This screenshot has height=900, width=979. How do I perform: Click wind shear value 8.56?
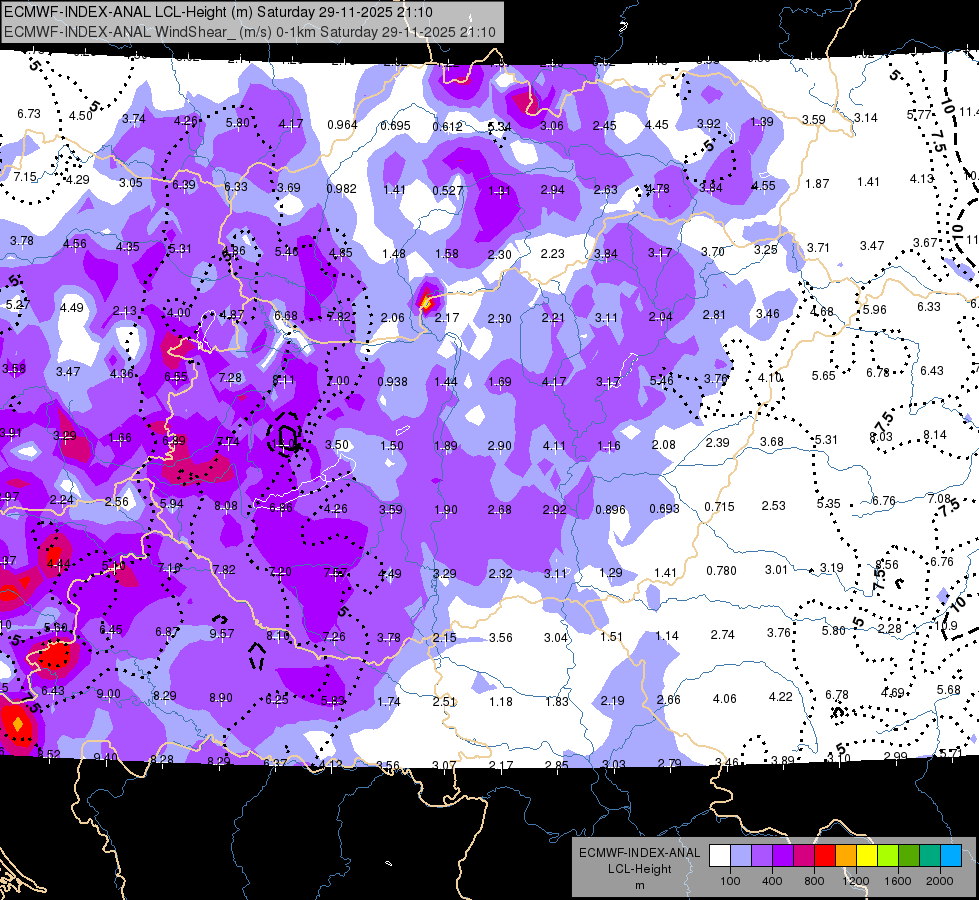[887, 565]
